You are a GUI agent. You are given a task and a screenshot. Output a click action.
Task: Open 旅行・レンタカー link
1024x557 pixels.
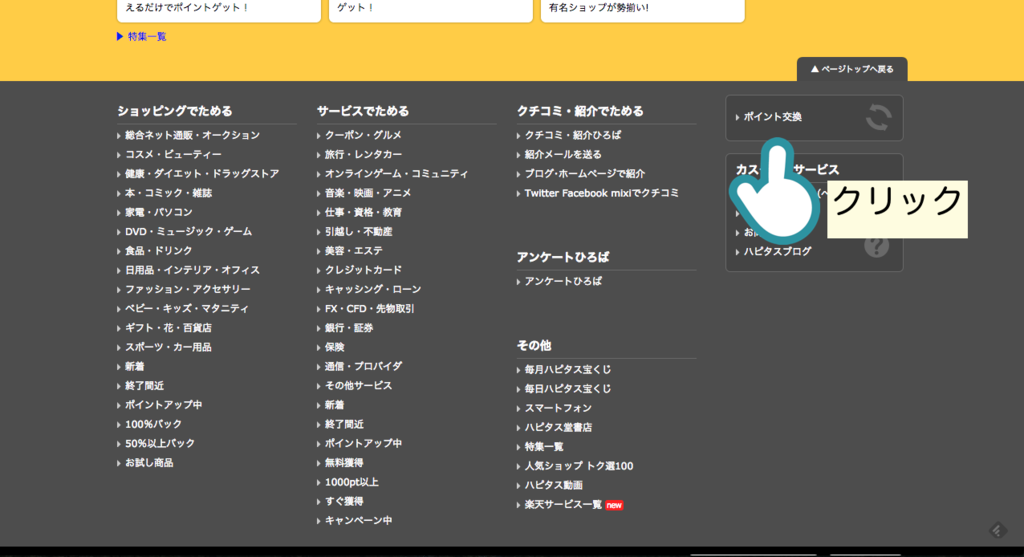[363, 154]
